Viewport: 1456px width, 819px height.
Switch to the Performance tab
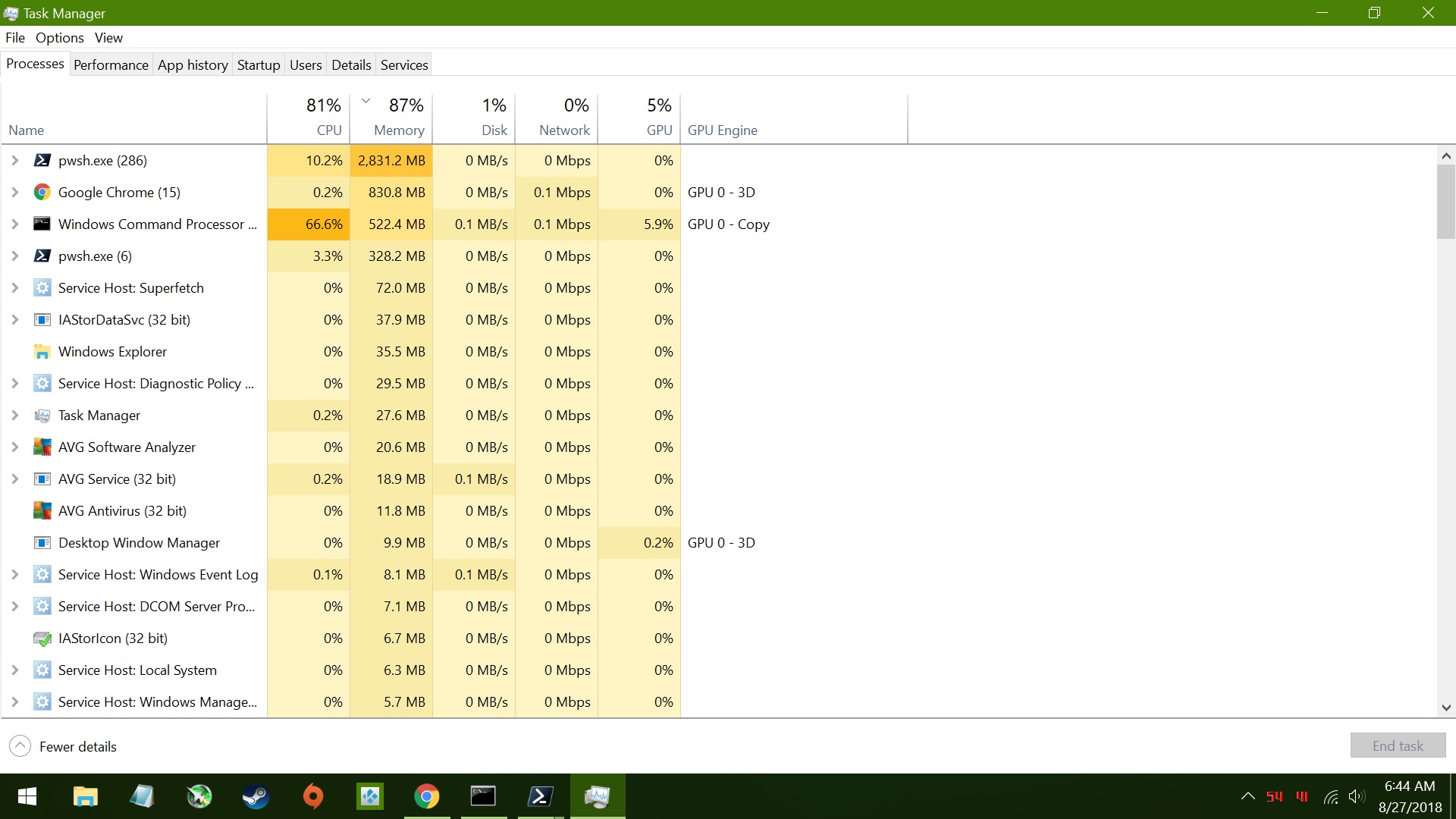click(111, 64)
